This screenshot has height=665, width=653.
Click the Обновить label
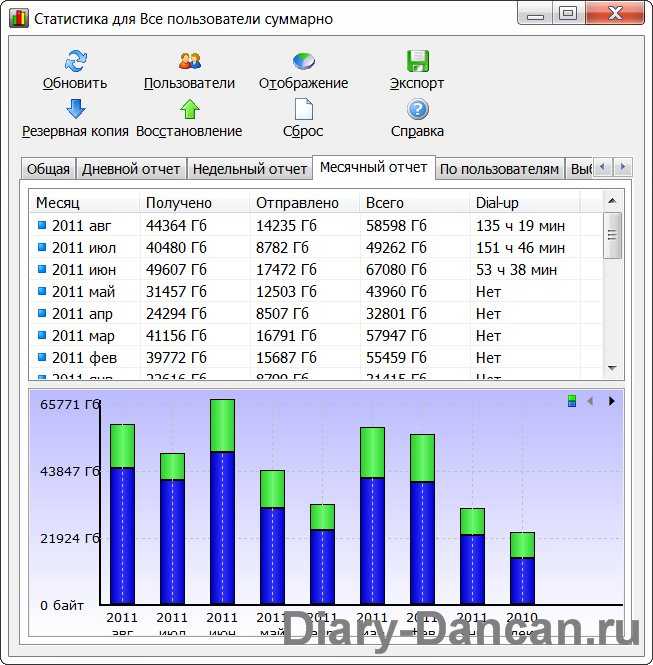(x=75, y=83)
